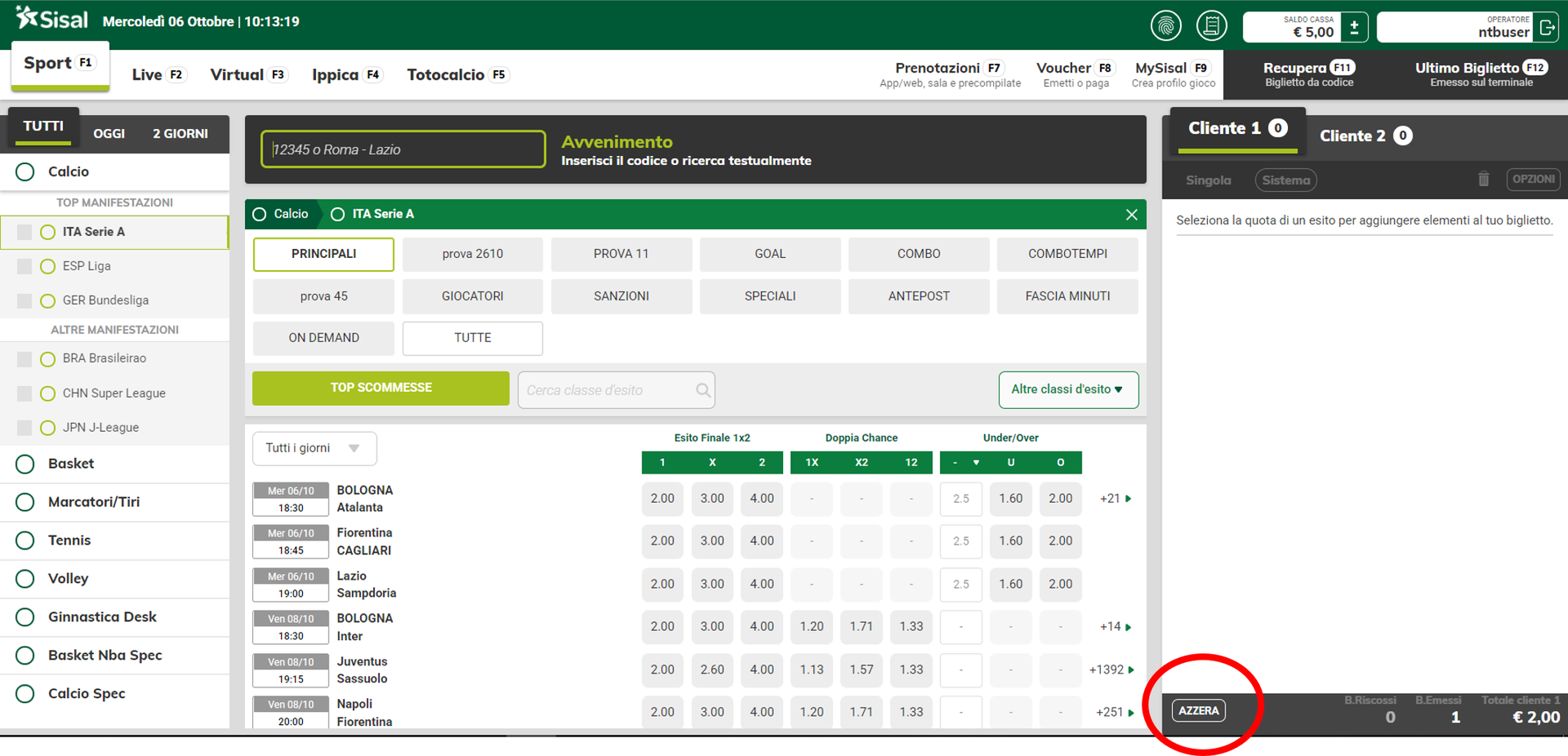The height and width of the screenshot is (756, 1568).
Task: Open the Totocalcio F5 tab
Action: 457,74
